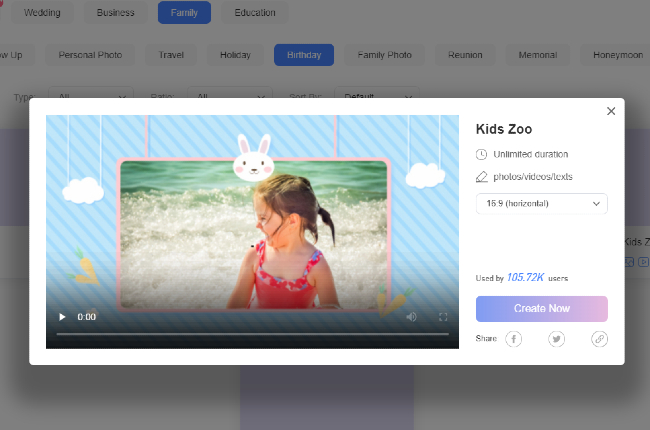Select the Education category tab

255,12
